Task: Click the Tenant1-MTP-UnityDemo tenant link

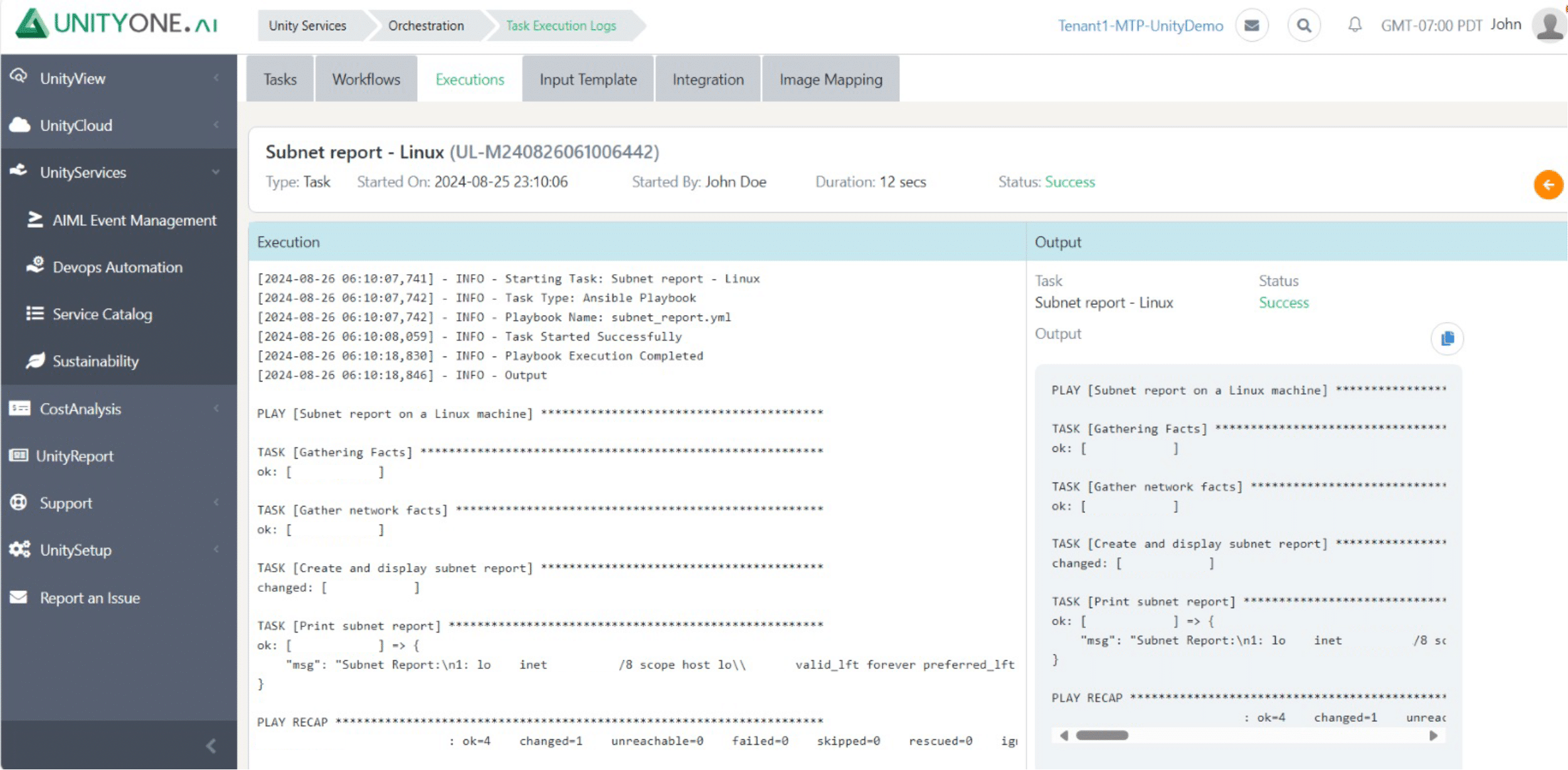Action: [1140, 26]
